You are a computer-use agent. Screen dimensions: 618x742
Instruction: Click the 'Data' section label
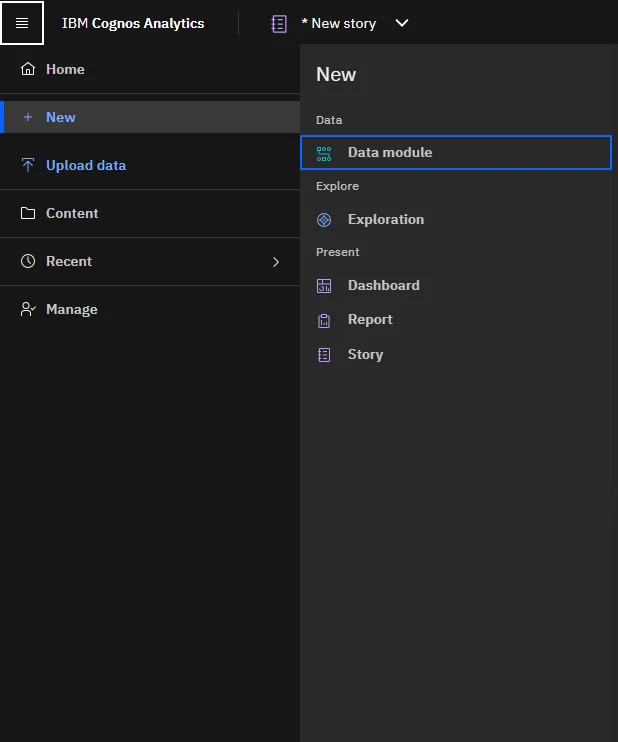pyautogui.click(x=329, y=120)
